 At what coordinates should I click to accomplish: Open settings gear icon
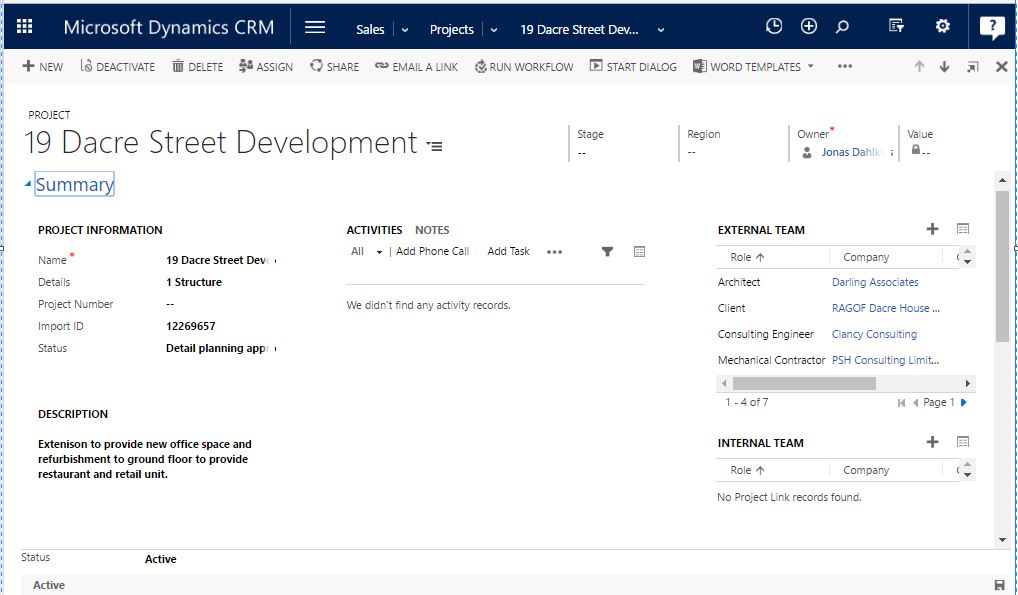pyautogui.click(x=943, y=26)
